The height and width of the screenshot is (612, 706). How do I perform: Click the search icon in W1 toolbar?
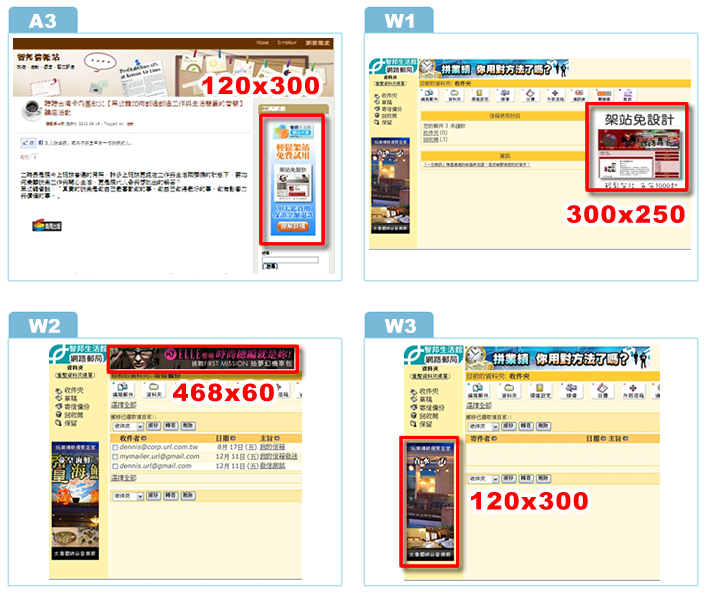505,95
